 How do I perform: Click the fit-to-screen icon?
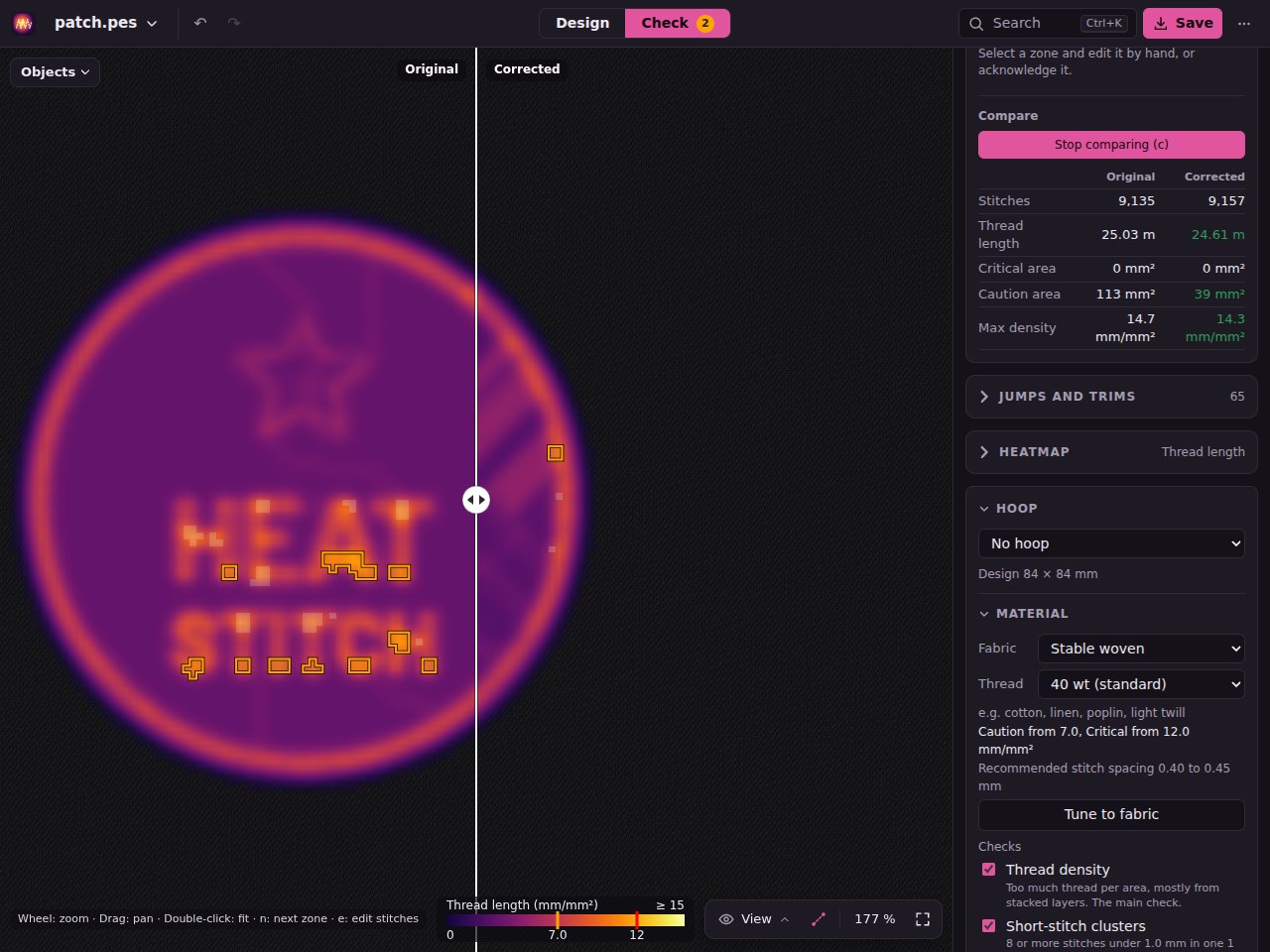coord(923,919)
